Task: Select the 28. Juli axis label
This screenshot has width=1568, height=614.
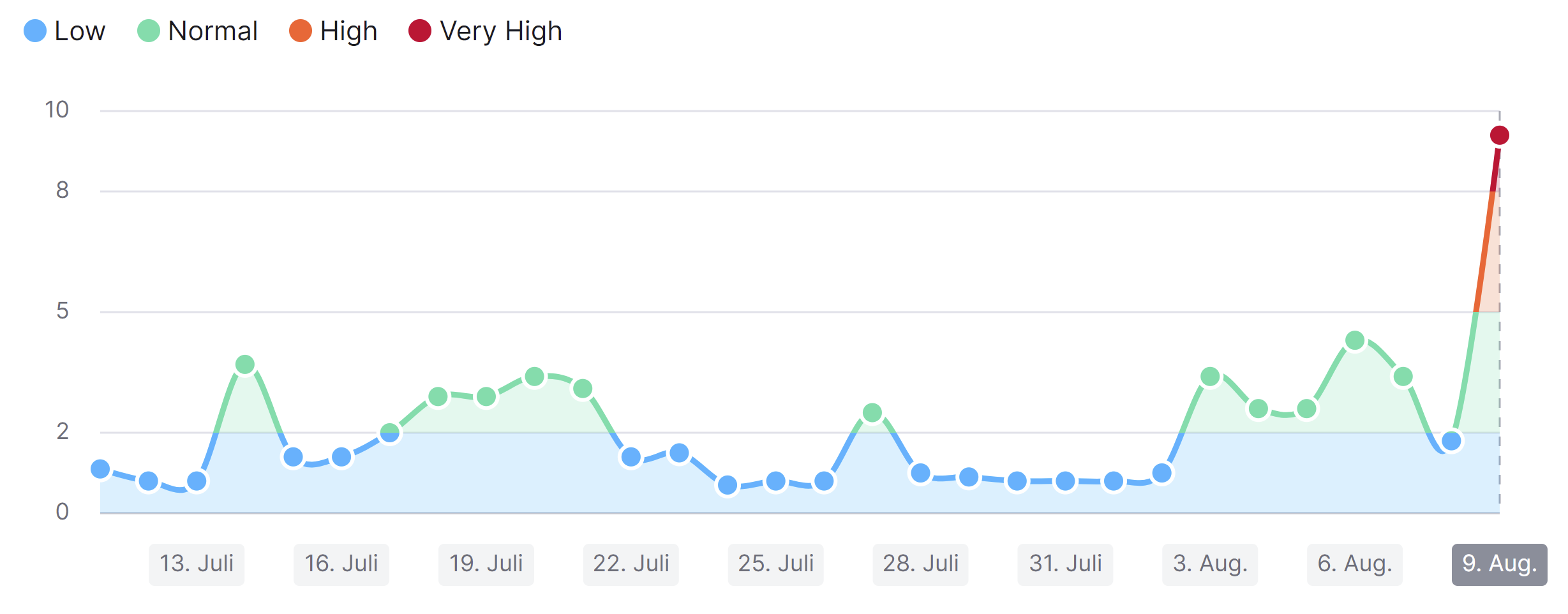Action: pos(921,564)
